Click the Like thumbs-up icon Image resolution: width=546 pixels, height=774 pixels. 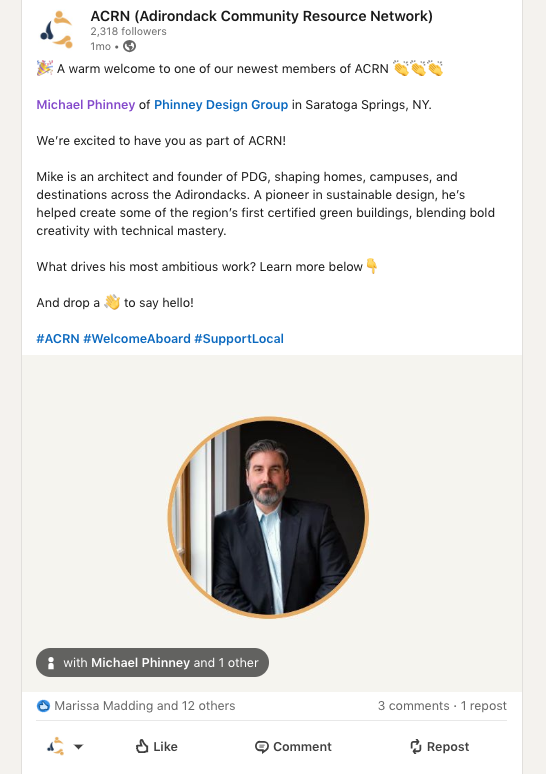coord(142,746)
